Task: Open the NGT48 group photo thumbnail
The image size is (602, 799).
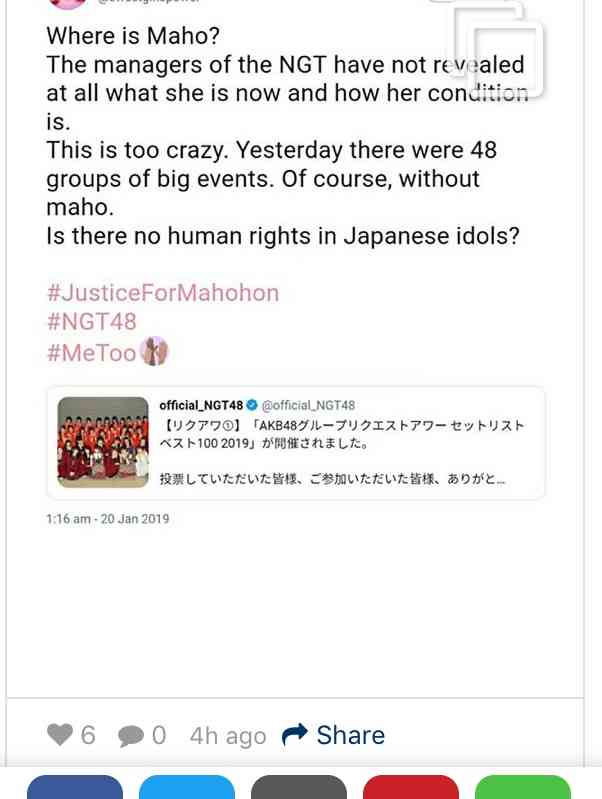Action: (x=103, y=442)
